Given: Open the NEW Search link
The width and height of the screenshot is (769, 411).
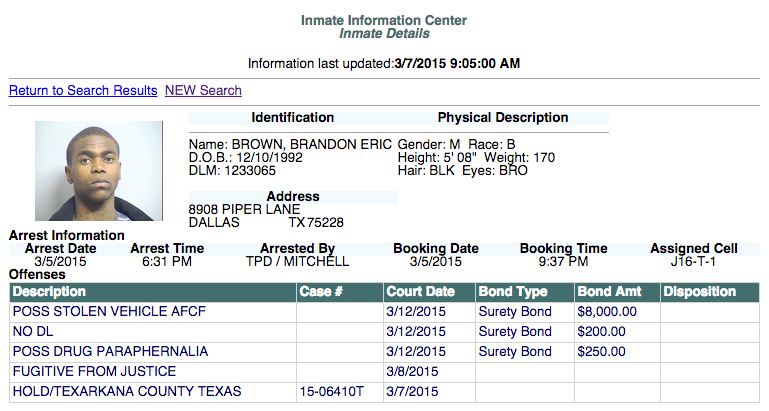Looking at the screenshot, I should pos(203,91).
